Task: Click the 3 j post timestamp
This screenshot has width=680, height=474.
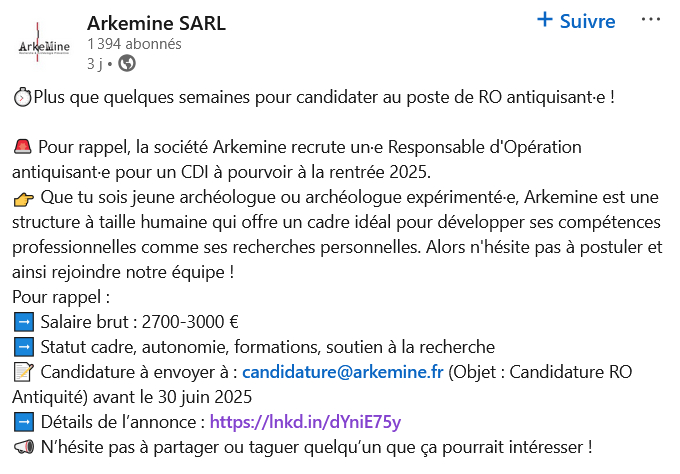Action: coord(95,64)
